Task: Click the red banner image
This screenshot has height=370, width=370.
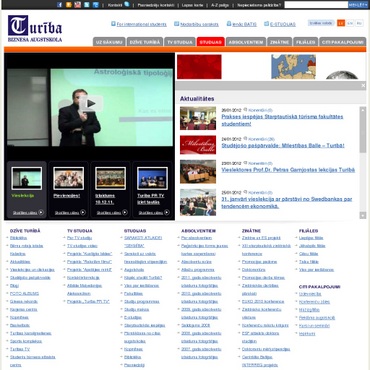Action: (199, 67)
